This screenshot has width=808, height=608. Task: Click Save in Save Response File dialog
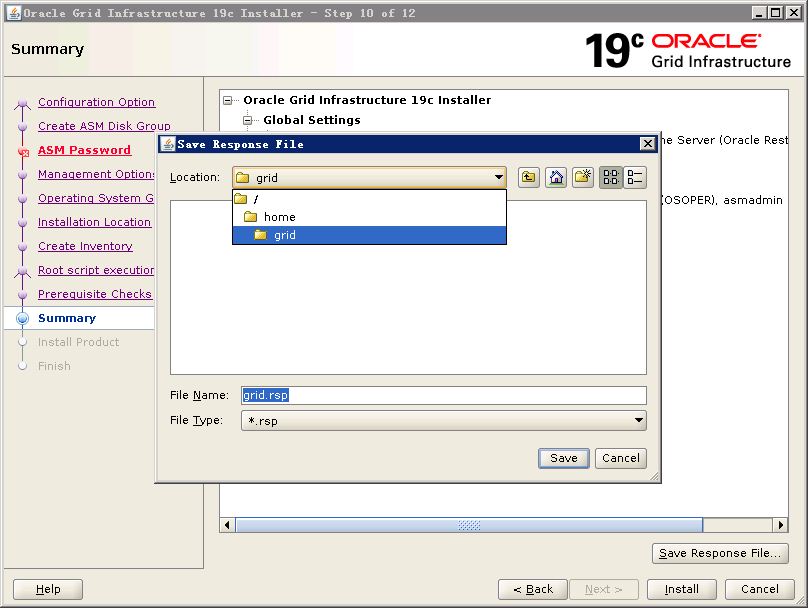[564, 458]
